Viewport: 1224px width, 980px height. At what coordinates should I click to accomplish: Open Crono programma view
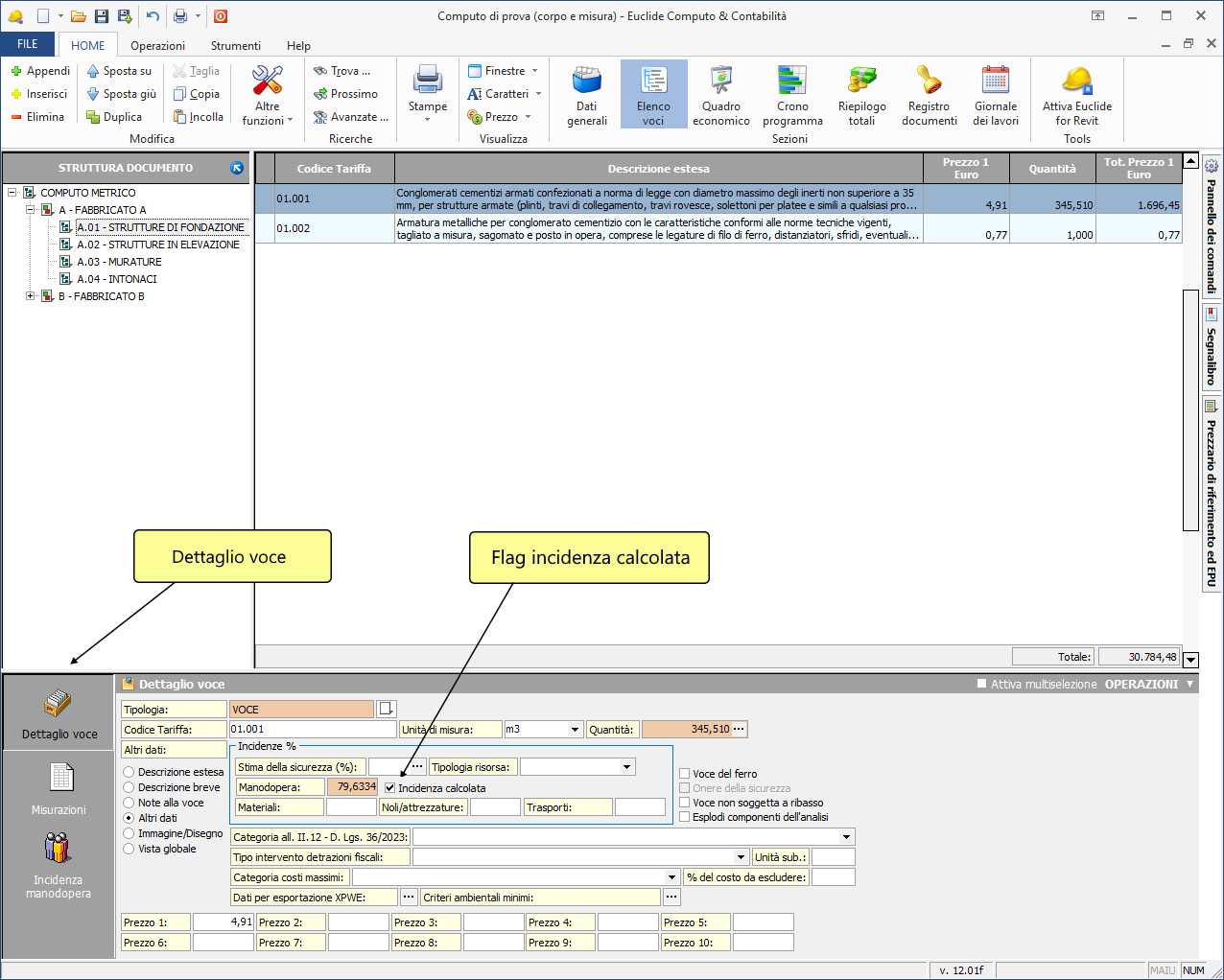792,94
